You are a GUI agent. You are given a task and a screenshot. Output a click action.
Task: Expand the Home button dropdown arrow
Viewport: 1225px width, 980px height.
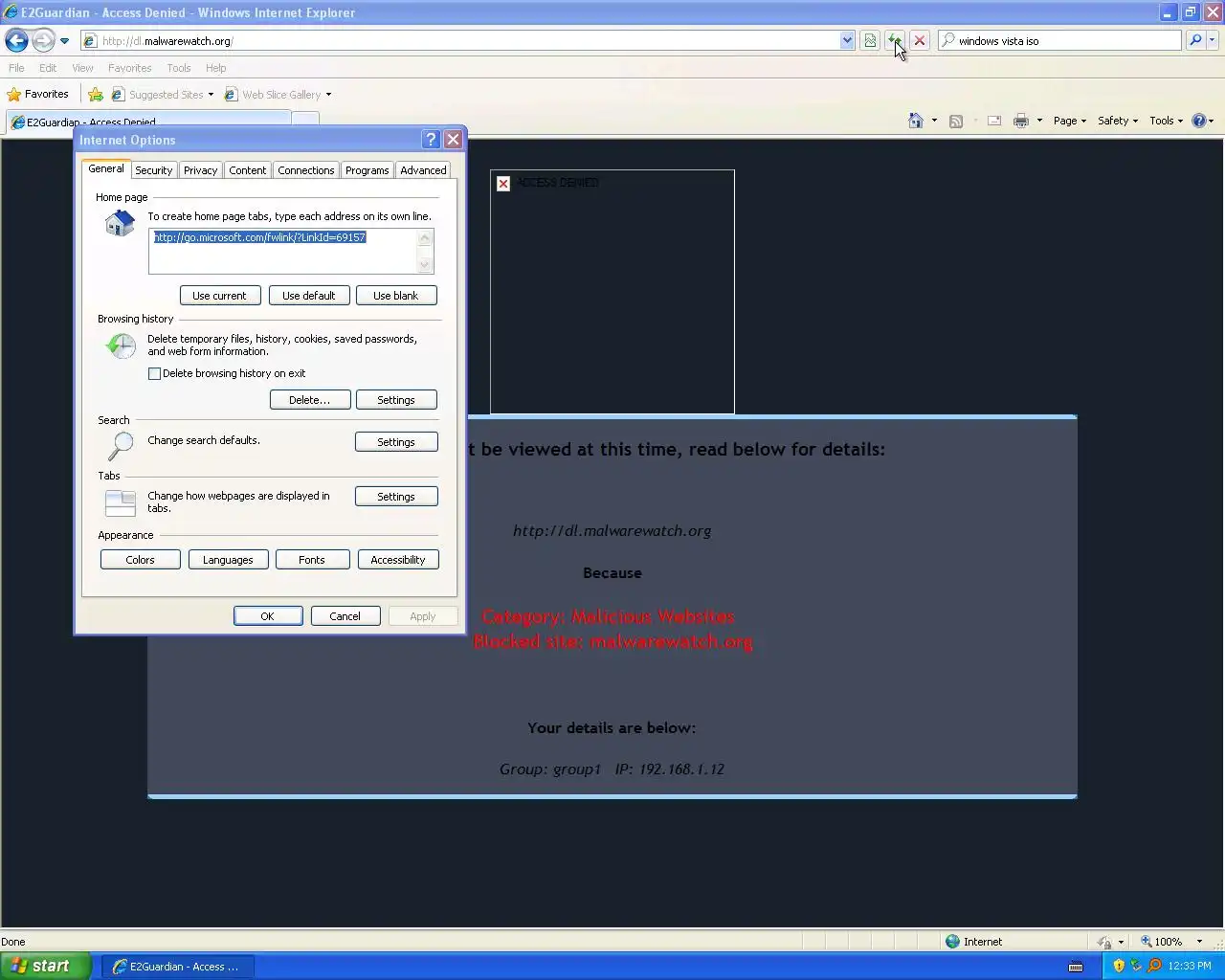(934, 121)
